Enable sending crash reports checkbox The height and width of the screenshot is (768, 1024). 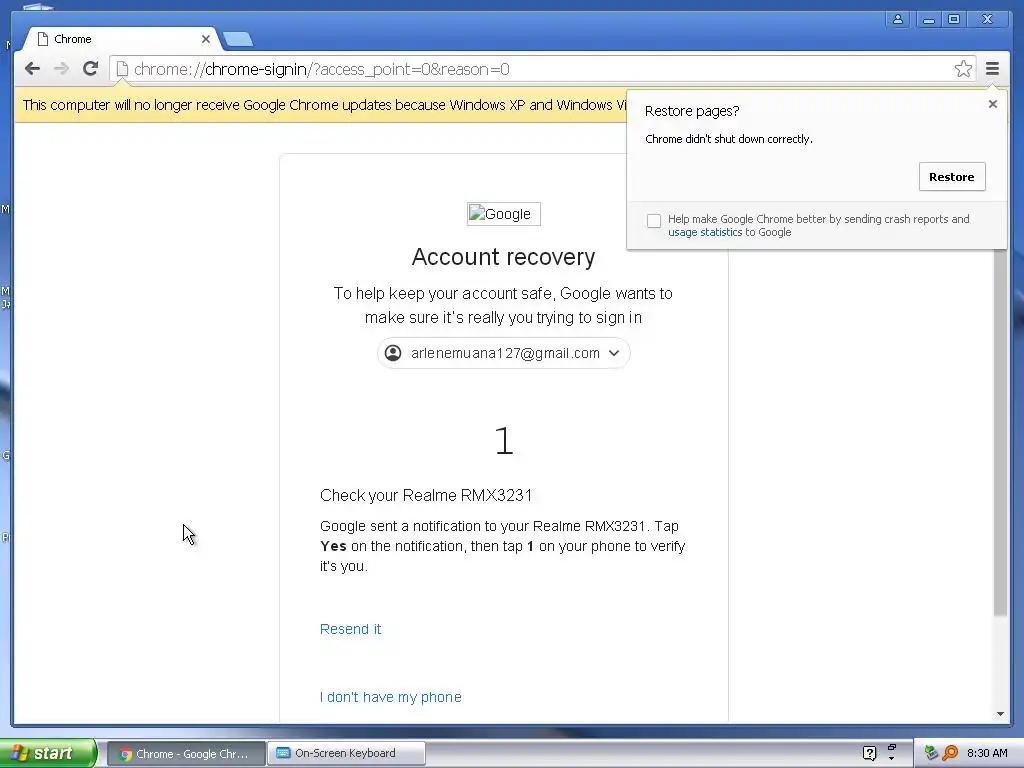pyautogui.click(x=654, y=221)
